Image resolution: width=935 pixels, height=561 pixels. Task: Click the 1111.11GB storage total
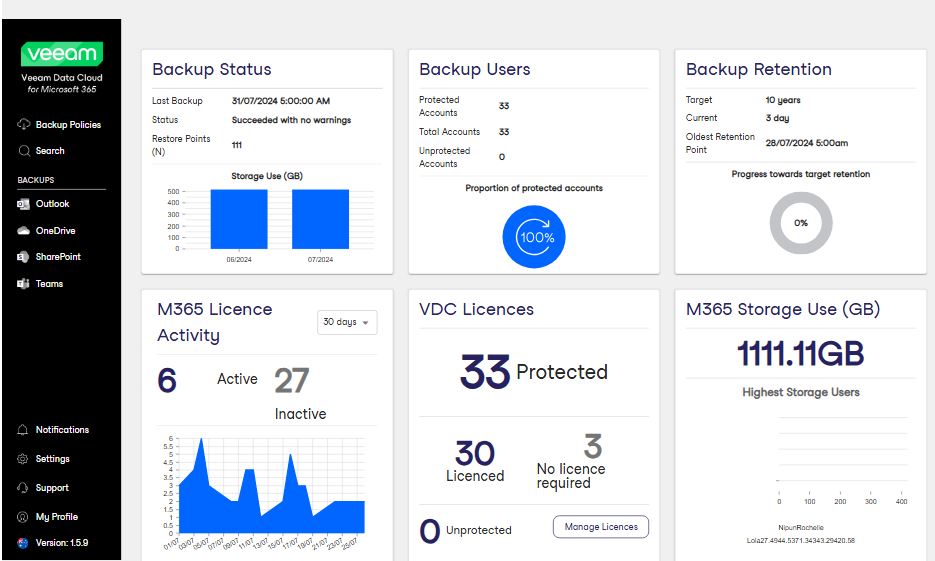801,353
